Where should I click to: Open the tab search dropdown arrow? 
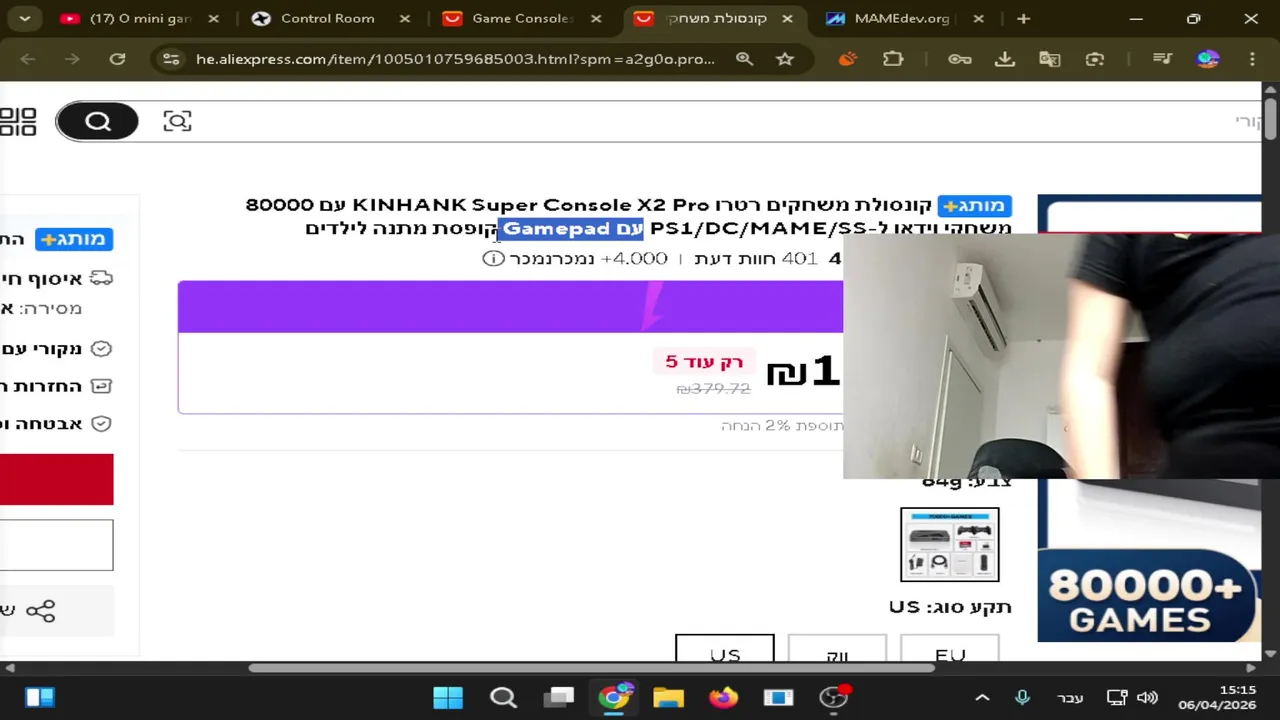coord(24,18)
